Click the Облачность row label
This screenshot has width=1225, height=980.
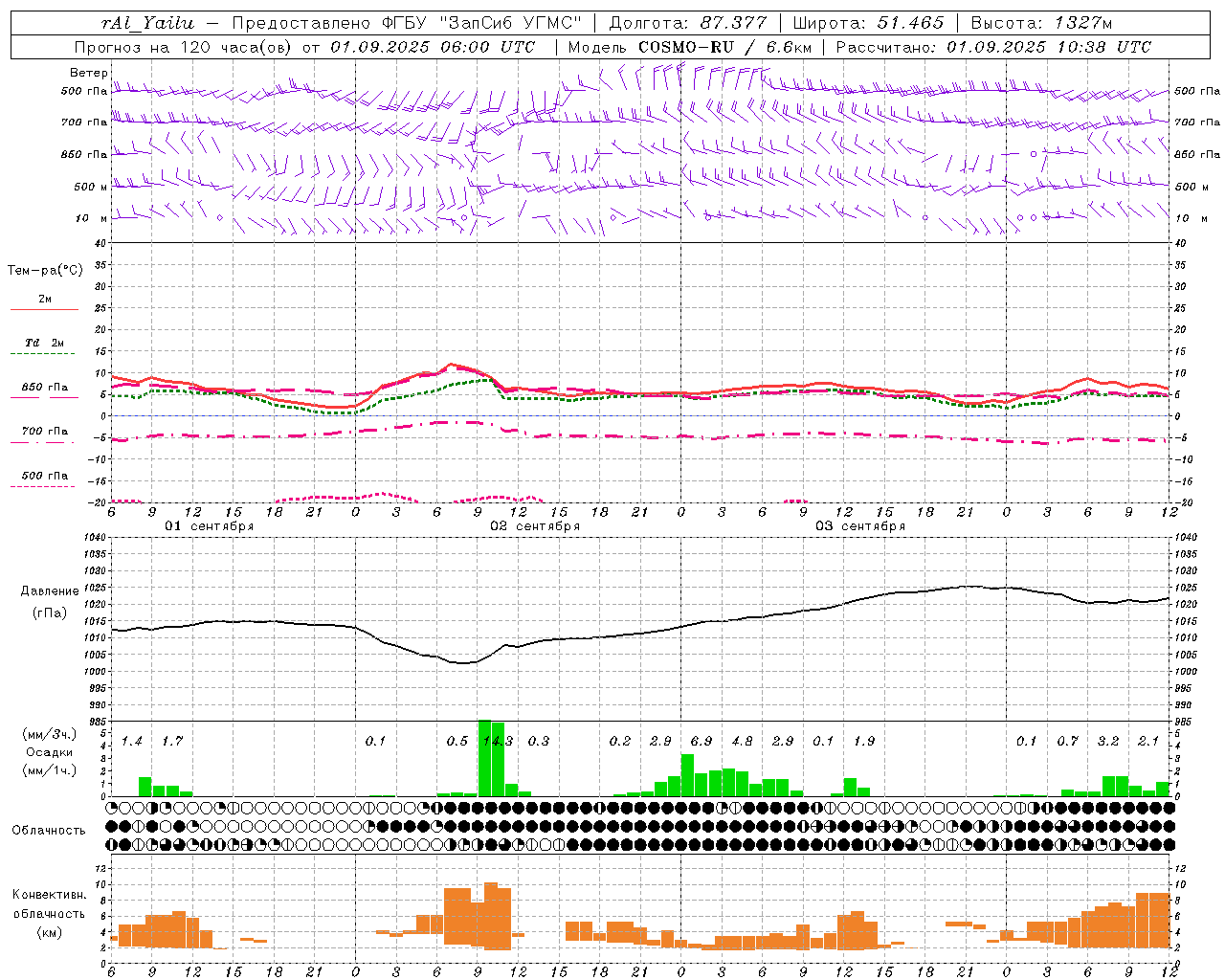pos(49,830)
